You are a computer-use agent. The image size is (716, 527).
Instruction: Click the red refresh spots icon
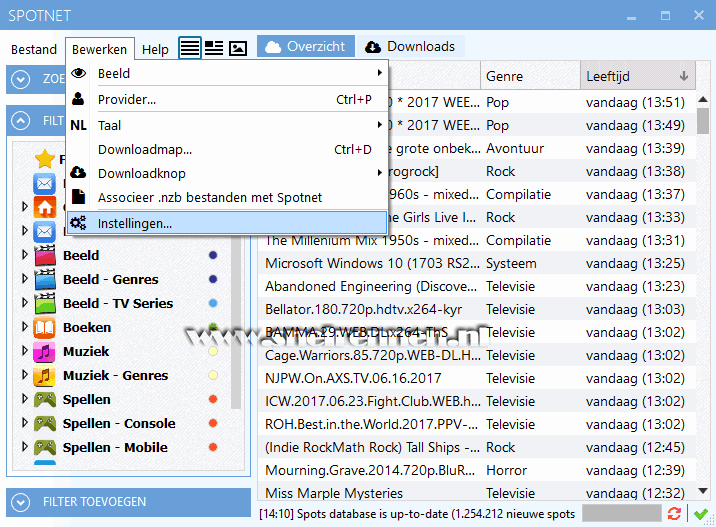[674, 513]
